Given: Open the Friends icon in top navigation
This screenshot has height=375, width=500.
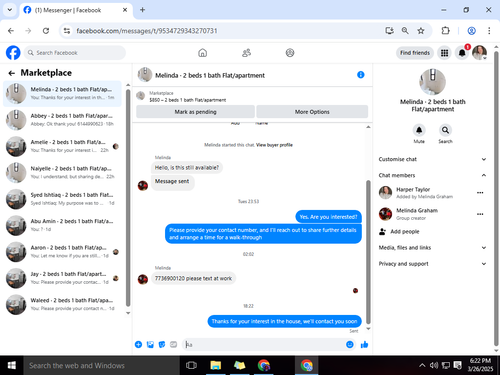Looking at the screenshot, I should 246,53.
